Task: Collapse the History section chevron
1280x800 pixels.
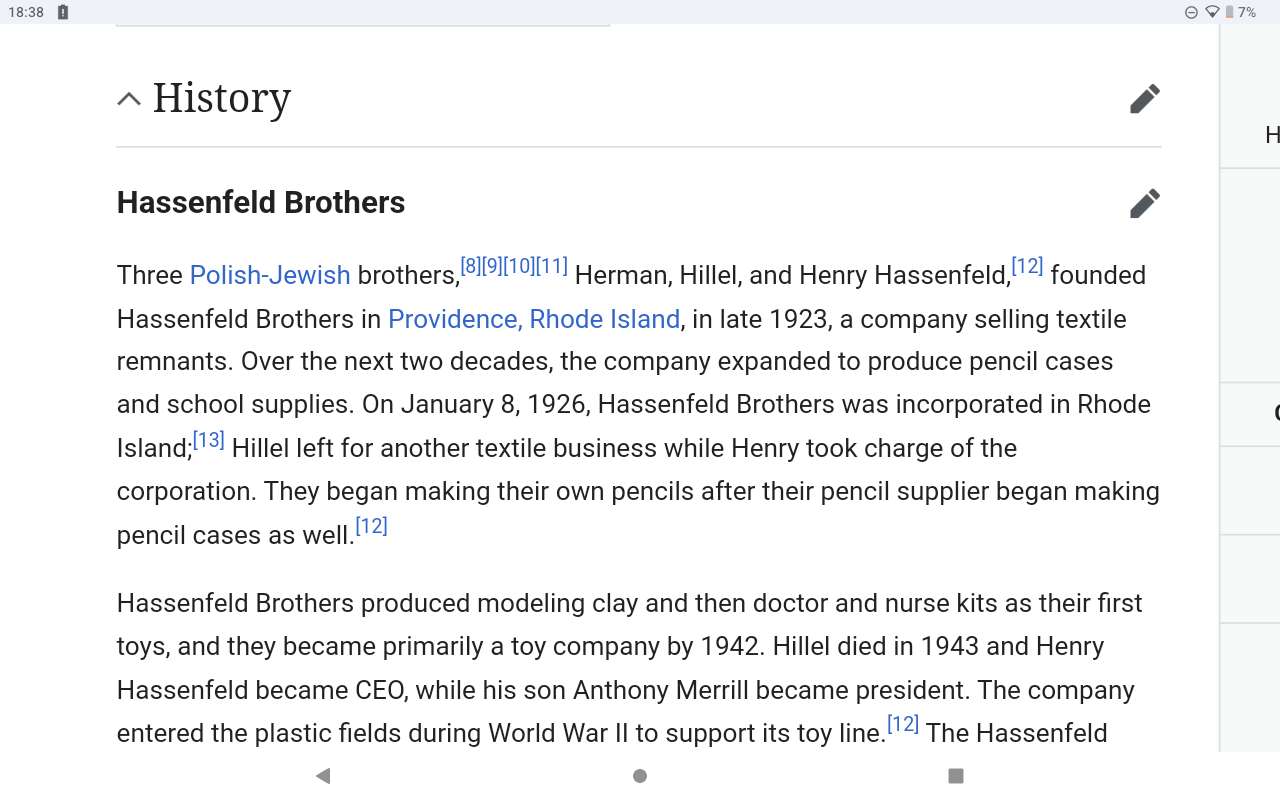Action: pos(129,98)
